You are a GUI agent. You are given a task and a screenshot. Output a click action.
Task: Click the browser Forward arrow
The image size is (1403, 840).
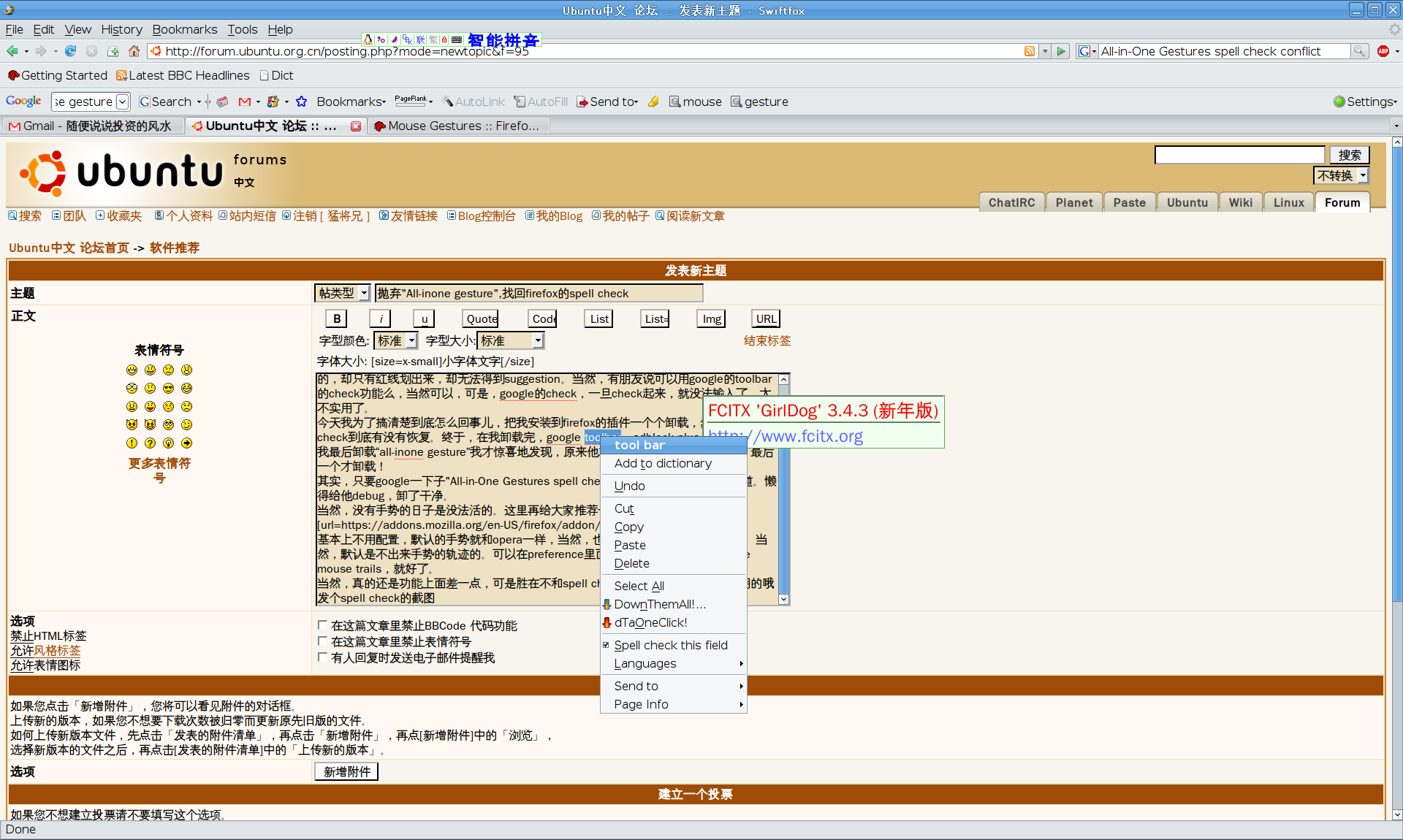[x=41, y=51]
